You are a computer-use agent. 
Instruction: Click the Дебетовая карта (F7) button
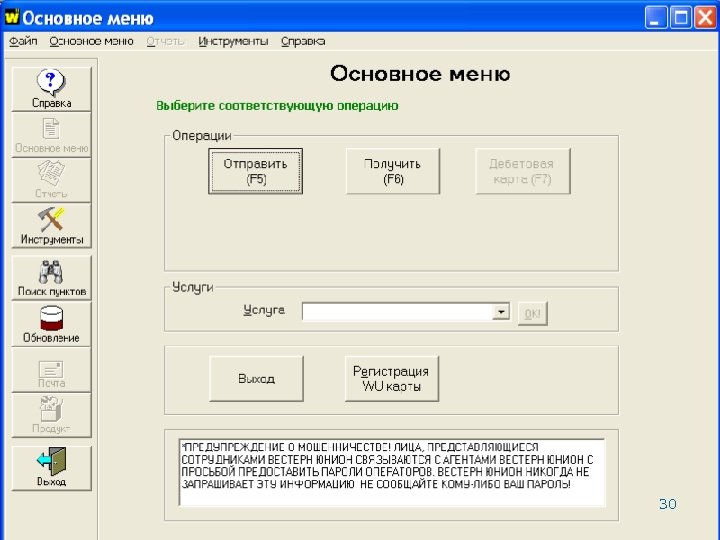pos(523,171)
